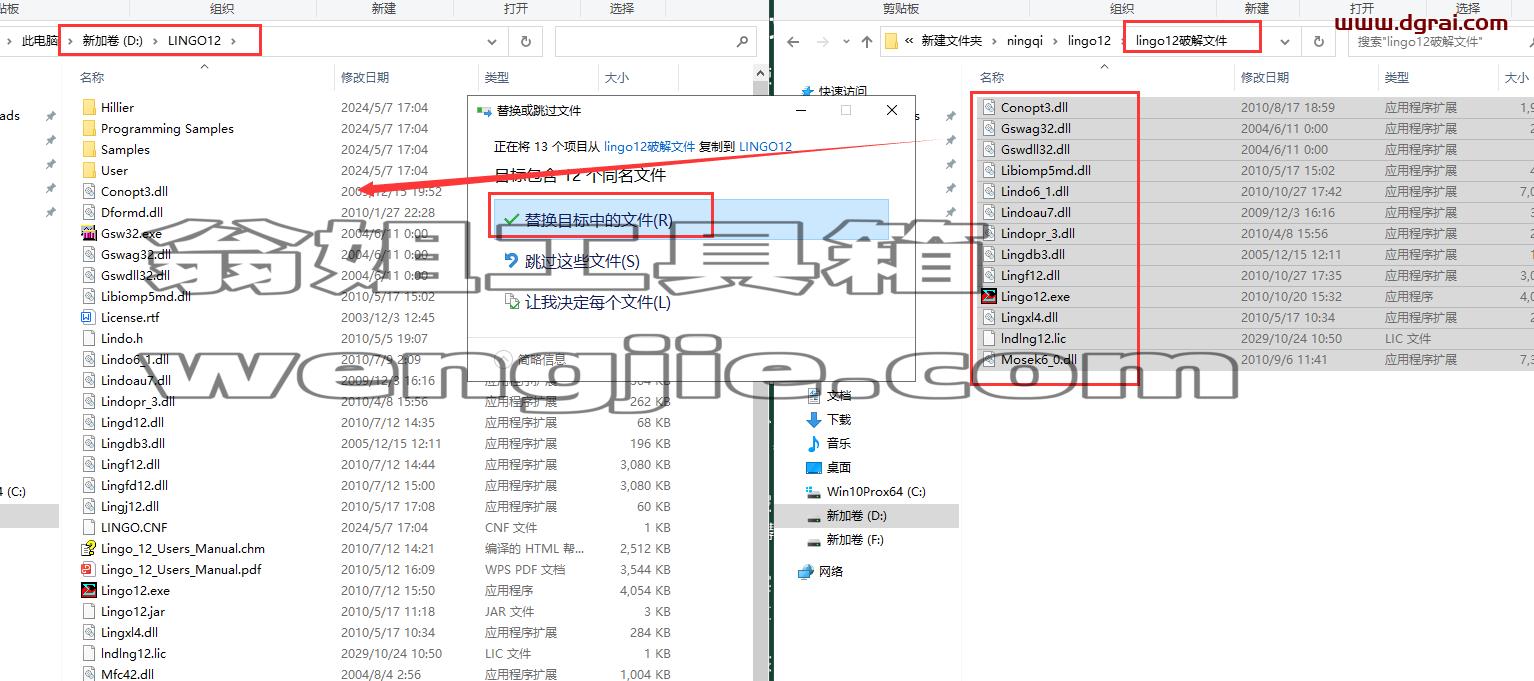This screenshot has width=1534, height=681.
Task: Select Lingj12.dll in the left window
Action: (130, 506)
